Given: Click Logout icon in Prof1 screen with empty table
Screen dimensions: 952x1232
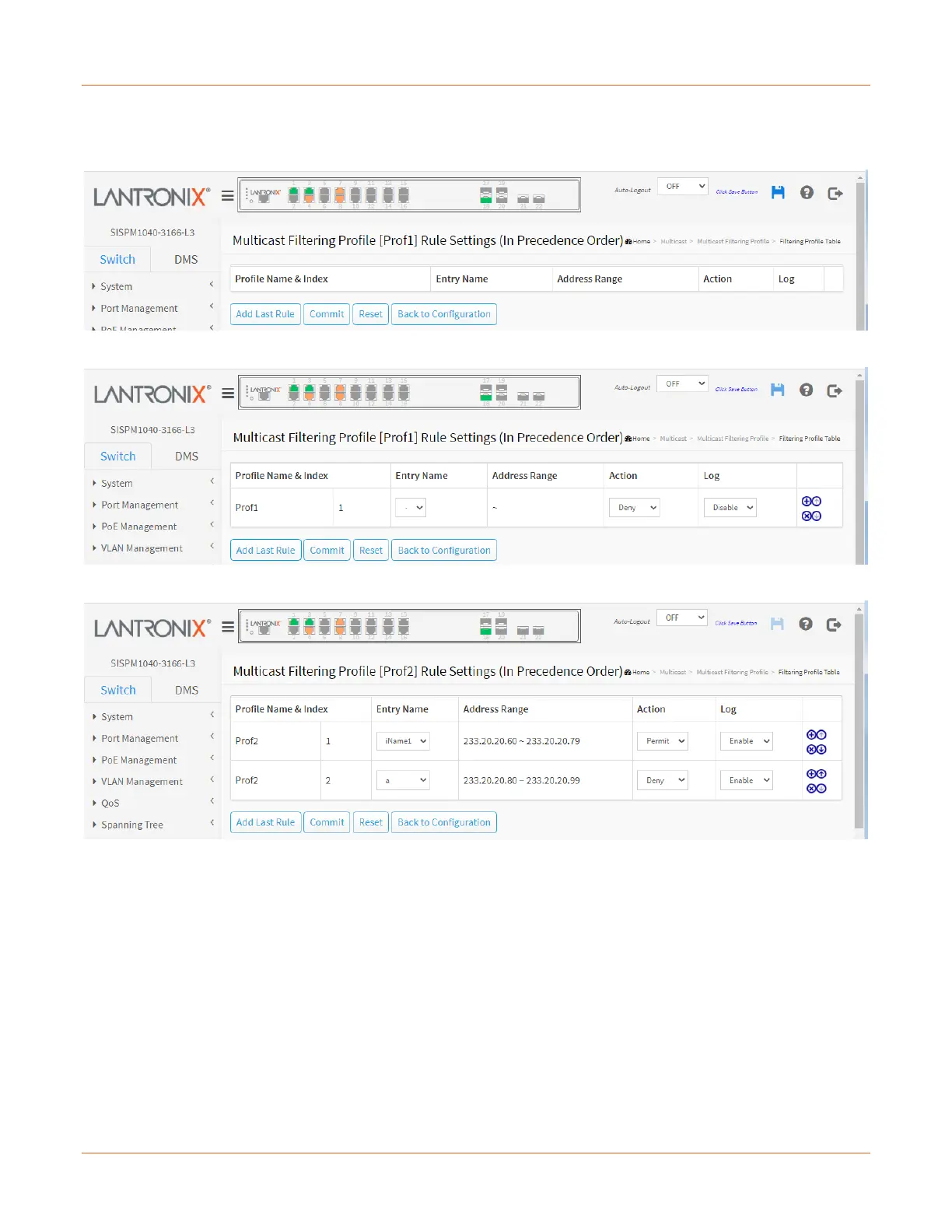Looking at the screenshot, I should [835, 193].
